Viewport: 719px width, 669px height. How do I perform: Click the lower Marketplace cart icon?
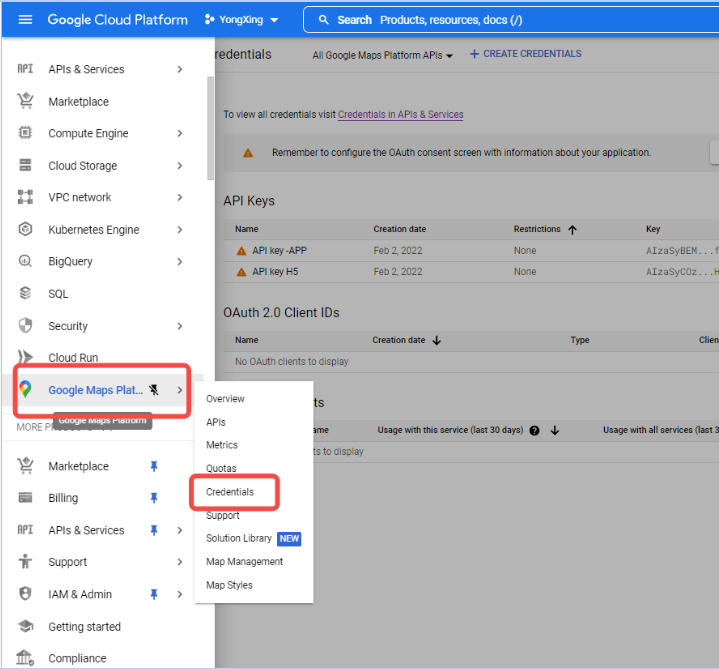25,465
